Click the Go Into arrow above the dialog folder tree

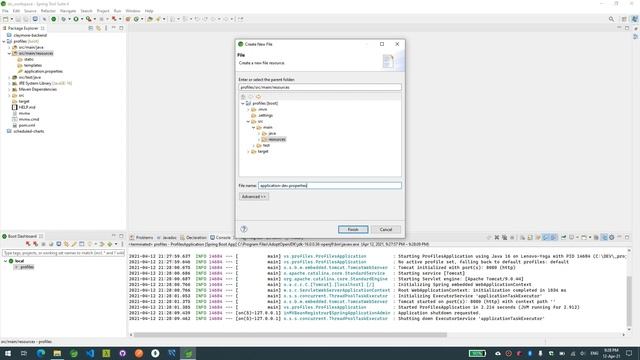pos(258,97)
